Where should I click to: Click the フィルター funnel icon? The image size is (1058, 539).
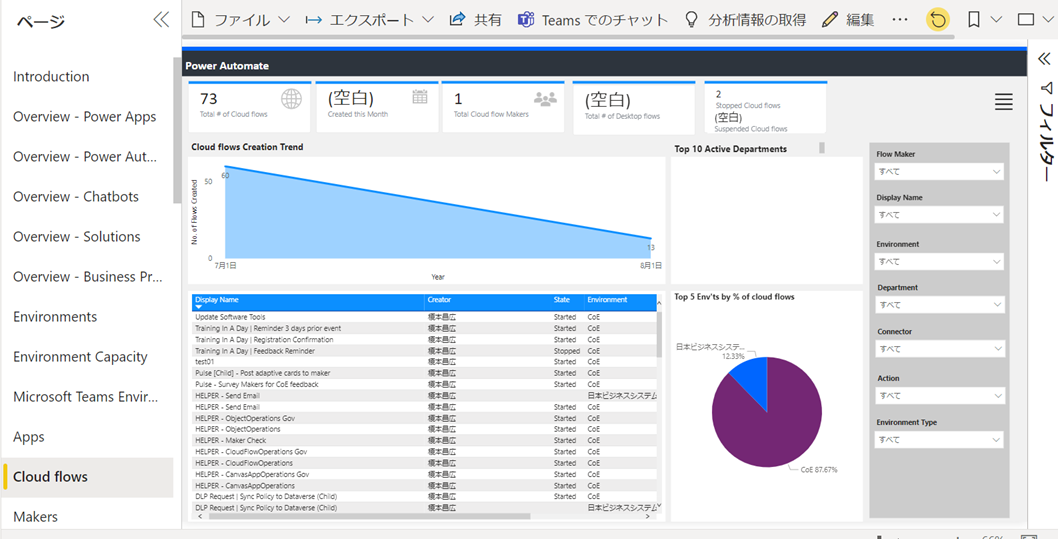tap(1045, 87)
